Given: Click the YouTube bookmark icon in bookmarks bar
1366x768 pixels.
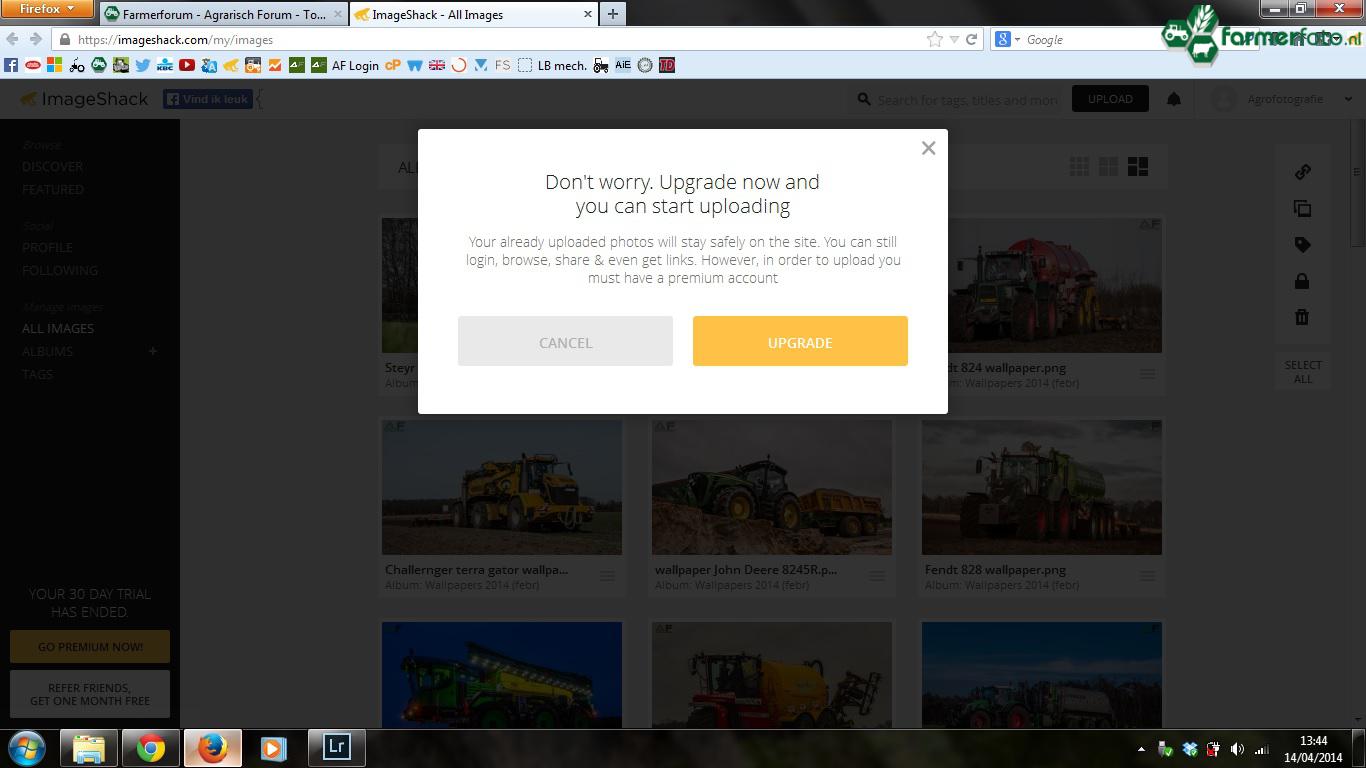Looking at the screenshot, I should pos(187,65).
